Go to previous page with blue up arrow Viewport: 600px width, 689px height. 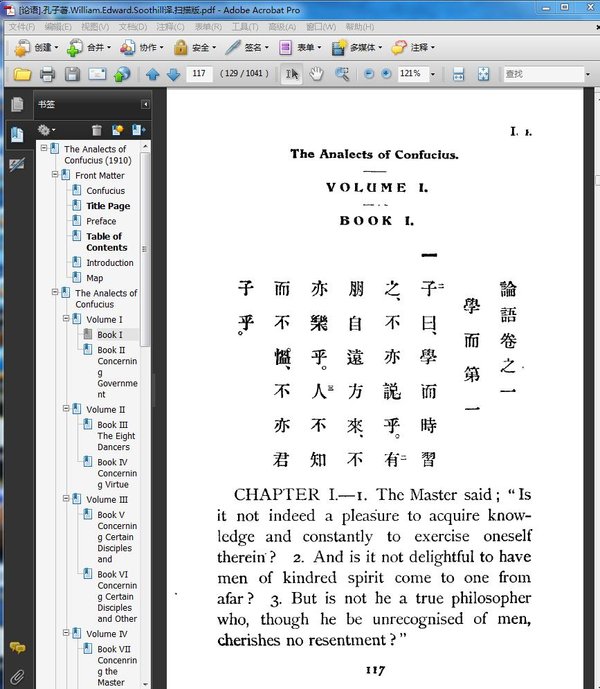click(153, 74)
